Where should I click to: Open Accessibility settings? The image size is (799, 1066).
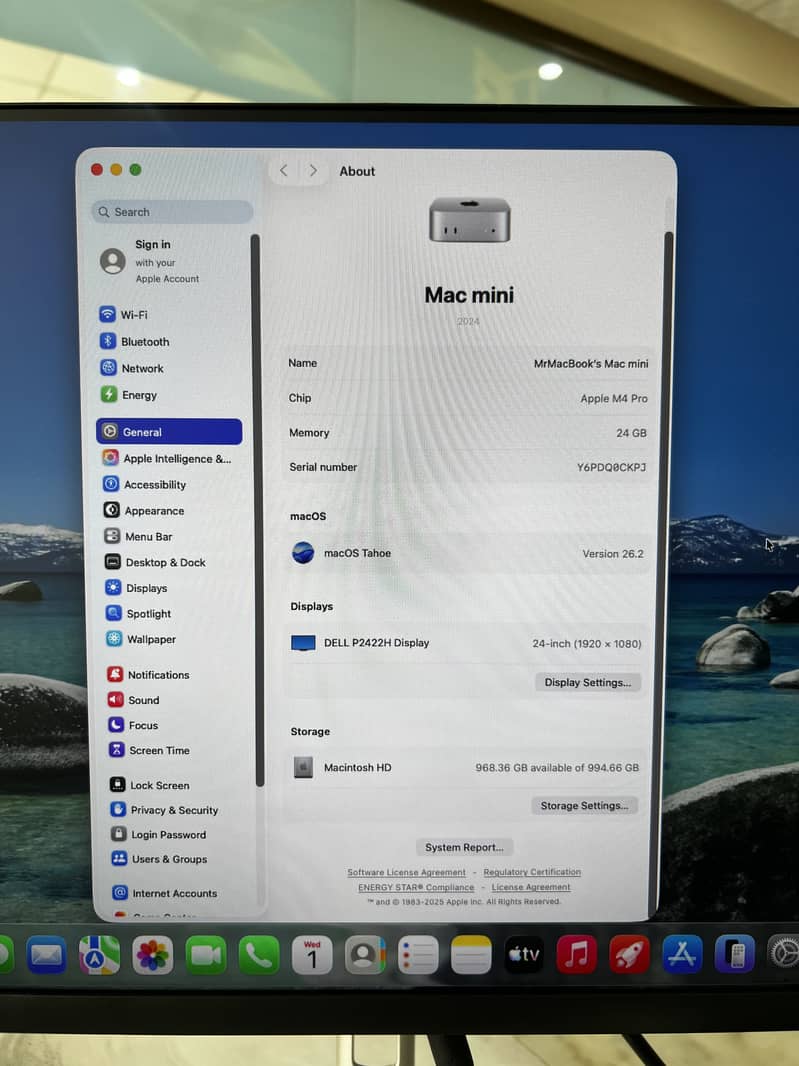click(144, 484)
